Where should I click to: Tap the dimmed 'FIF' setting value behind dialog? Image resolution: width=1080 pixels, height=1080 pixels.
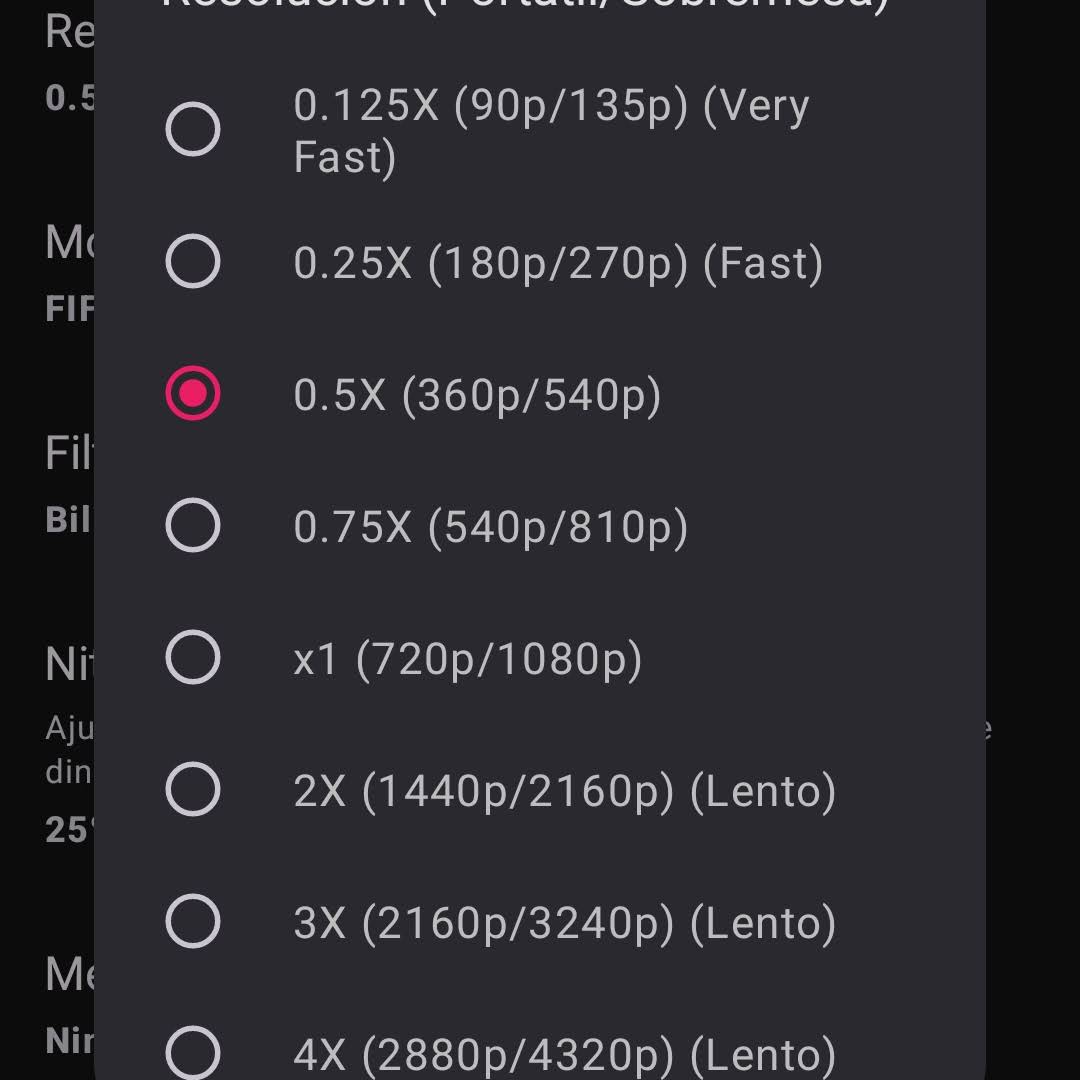70,309
